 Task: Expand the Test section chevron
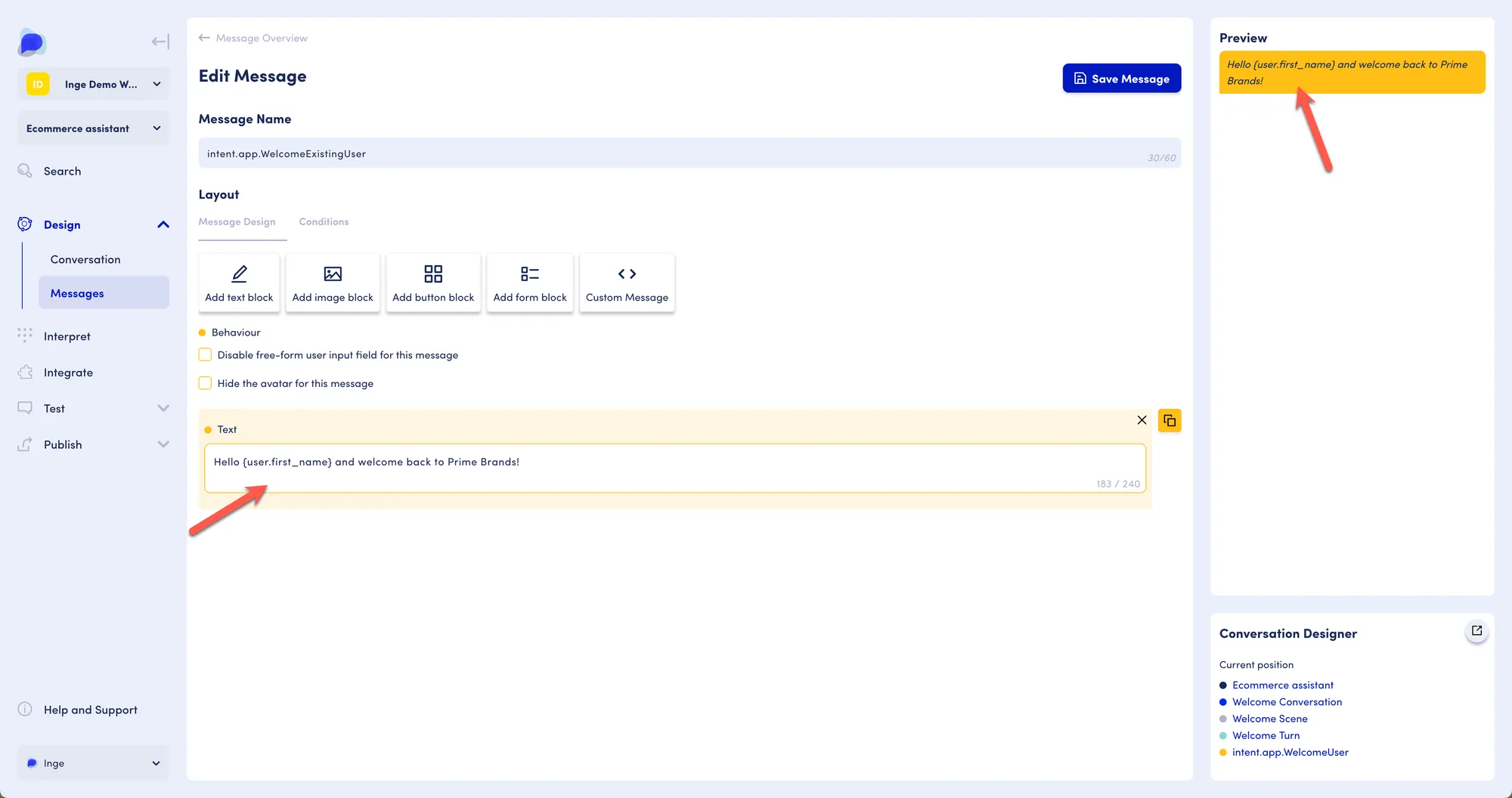tap(163, 408)
